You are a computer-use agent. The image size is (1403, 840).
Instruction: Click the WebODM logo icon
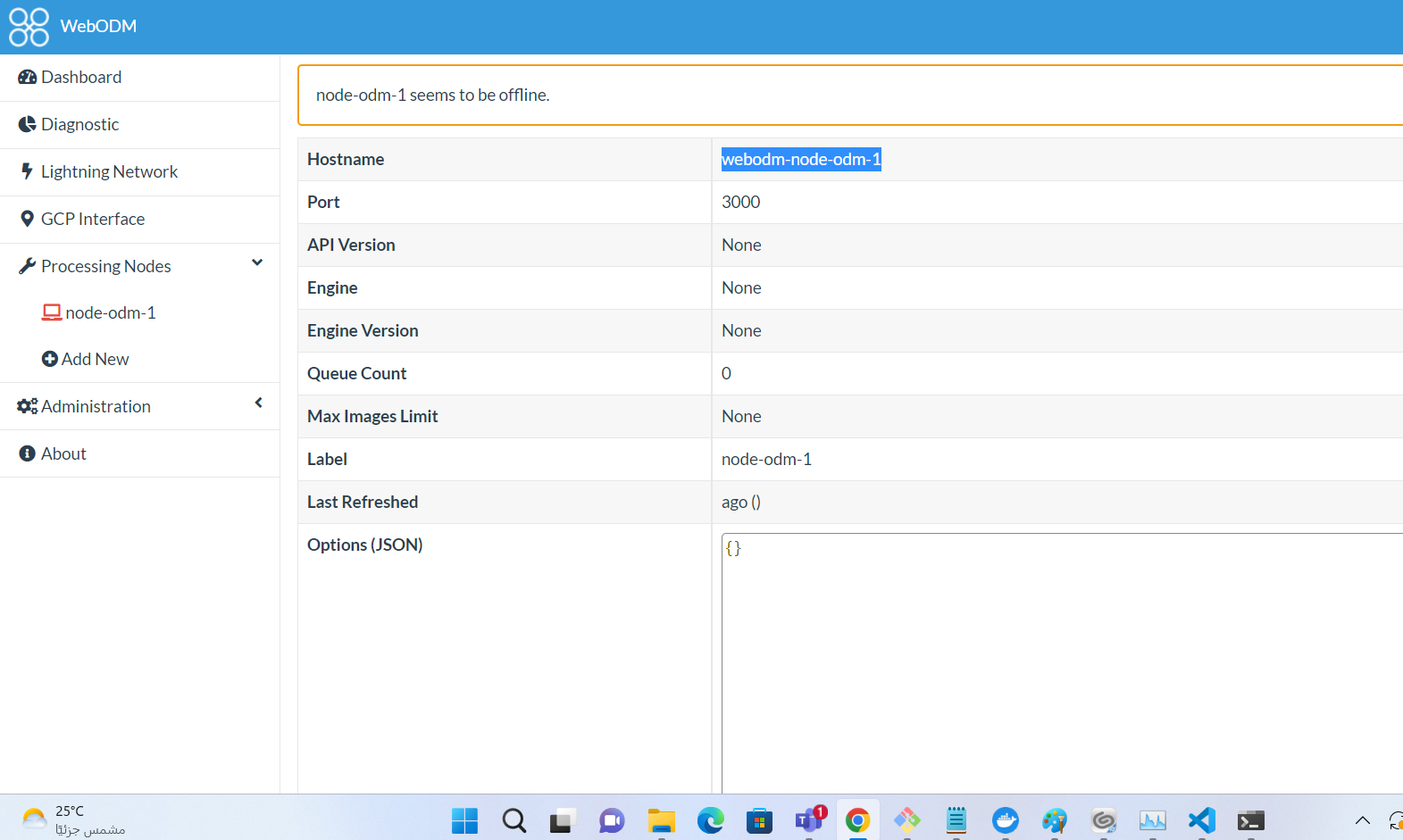[29, 27]
